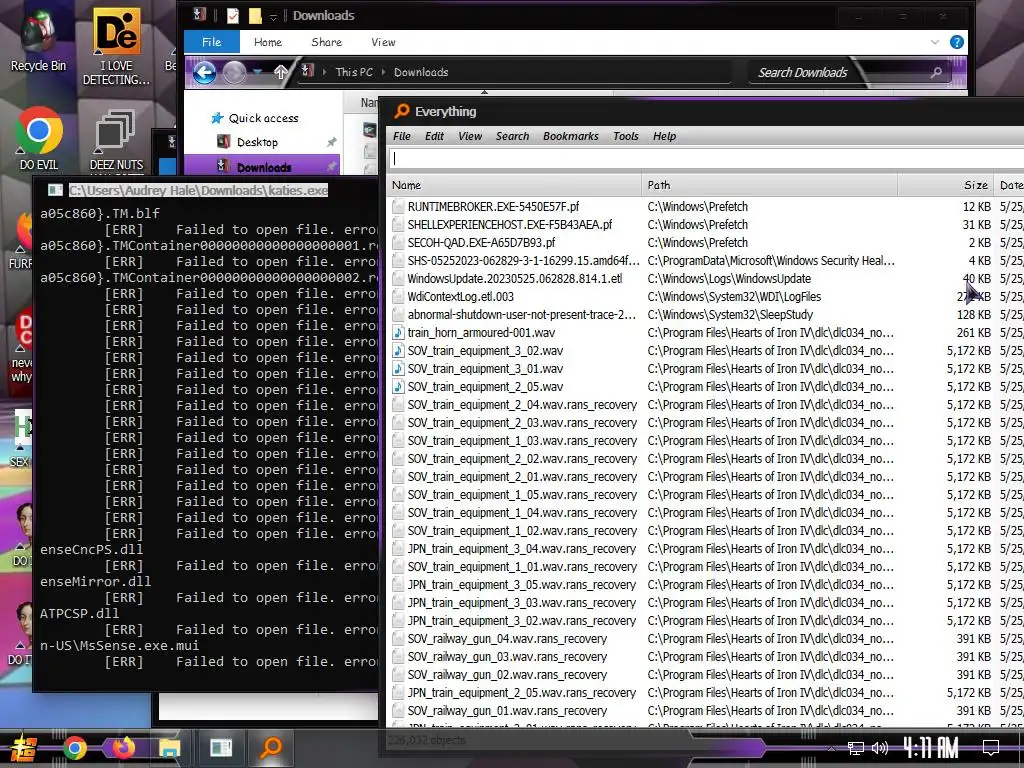Click the magnifier icon in Search Downloads
The width and height of the screenshot is (1024, 768).
(x=936, y=72)
